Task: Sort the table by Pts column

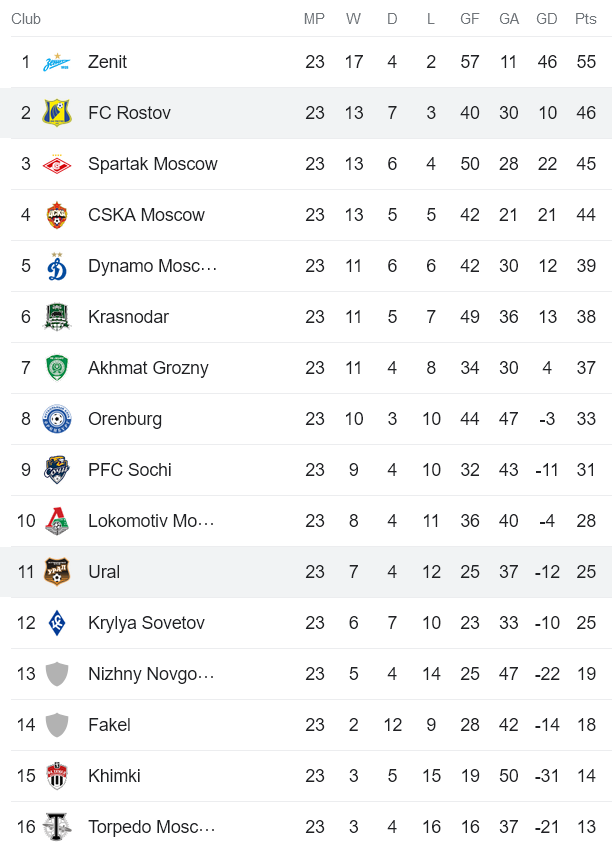Action: pyautogui.click(x=585, y=18)
